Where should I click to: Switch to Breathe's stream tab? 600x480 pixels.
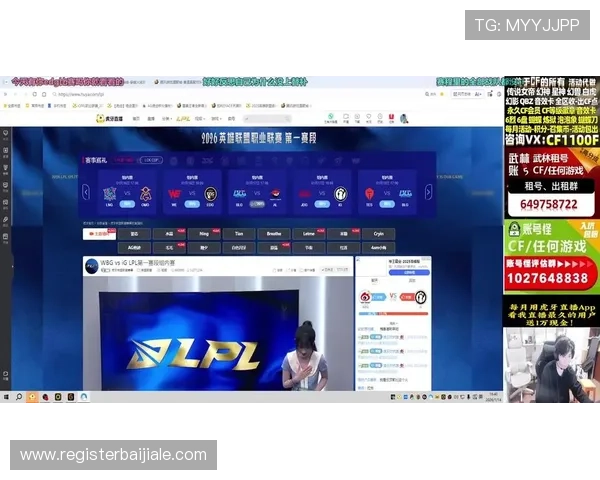[x=274, y=233]
